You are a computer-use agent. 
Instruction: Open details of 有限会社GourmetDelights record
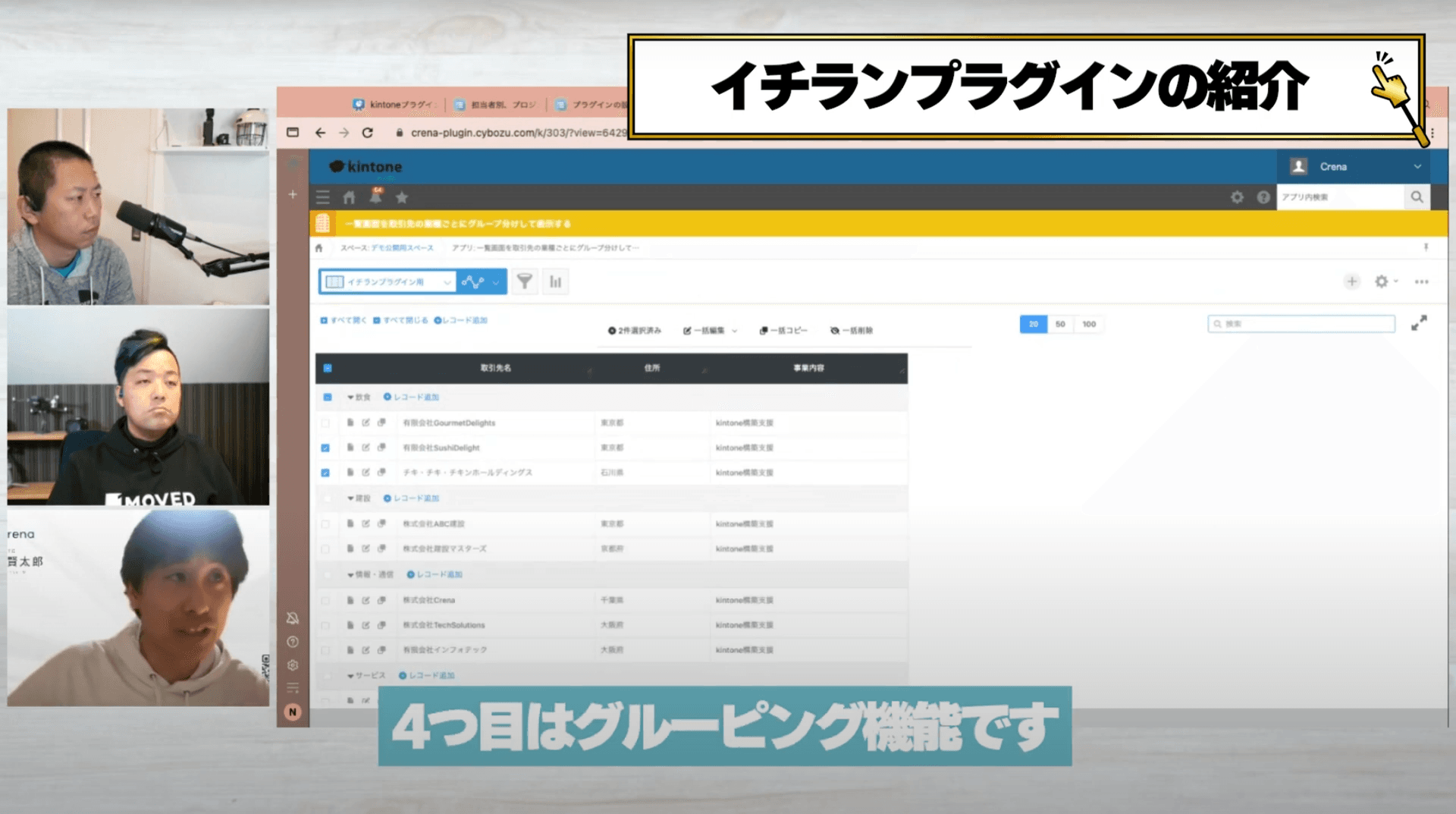(x=350, y=423)
